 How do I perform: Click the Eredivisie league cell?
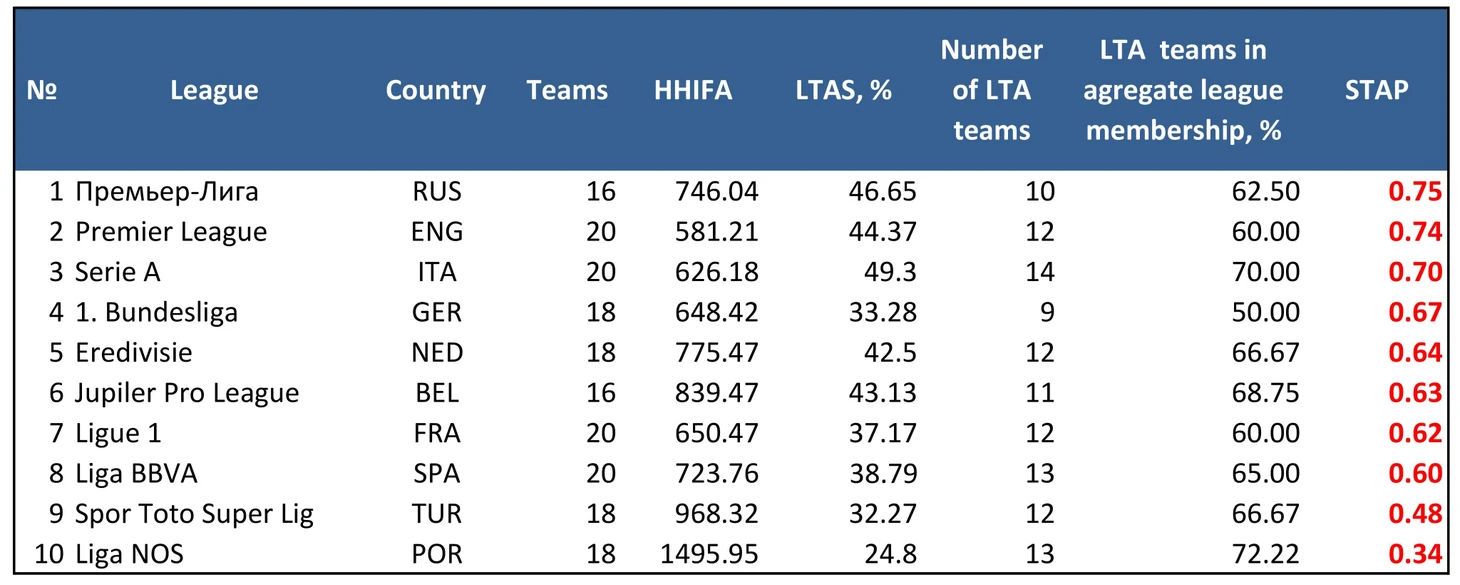(134, 353)
